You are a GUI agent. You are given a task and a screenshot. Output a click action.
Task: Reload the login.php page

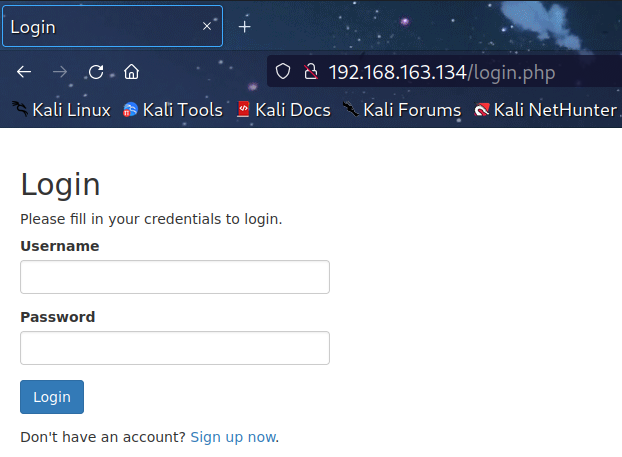96,72
